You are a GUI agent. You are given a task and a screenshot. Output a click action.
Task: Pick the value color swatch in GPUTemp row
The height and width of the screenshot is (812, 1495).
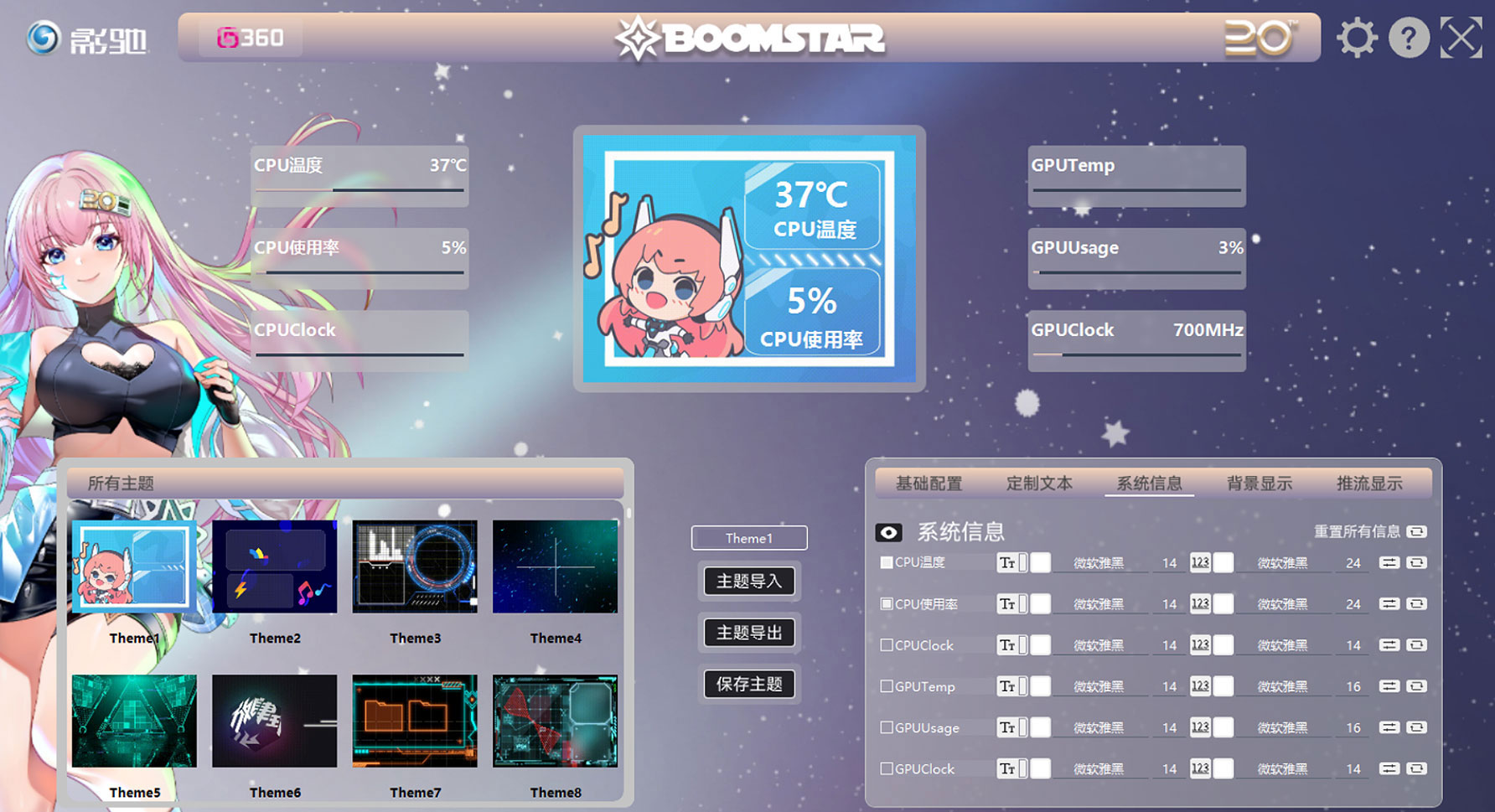(1223, 686)
